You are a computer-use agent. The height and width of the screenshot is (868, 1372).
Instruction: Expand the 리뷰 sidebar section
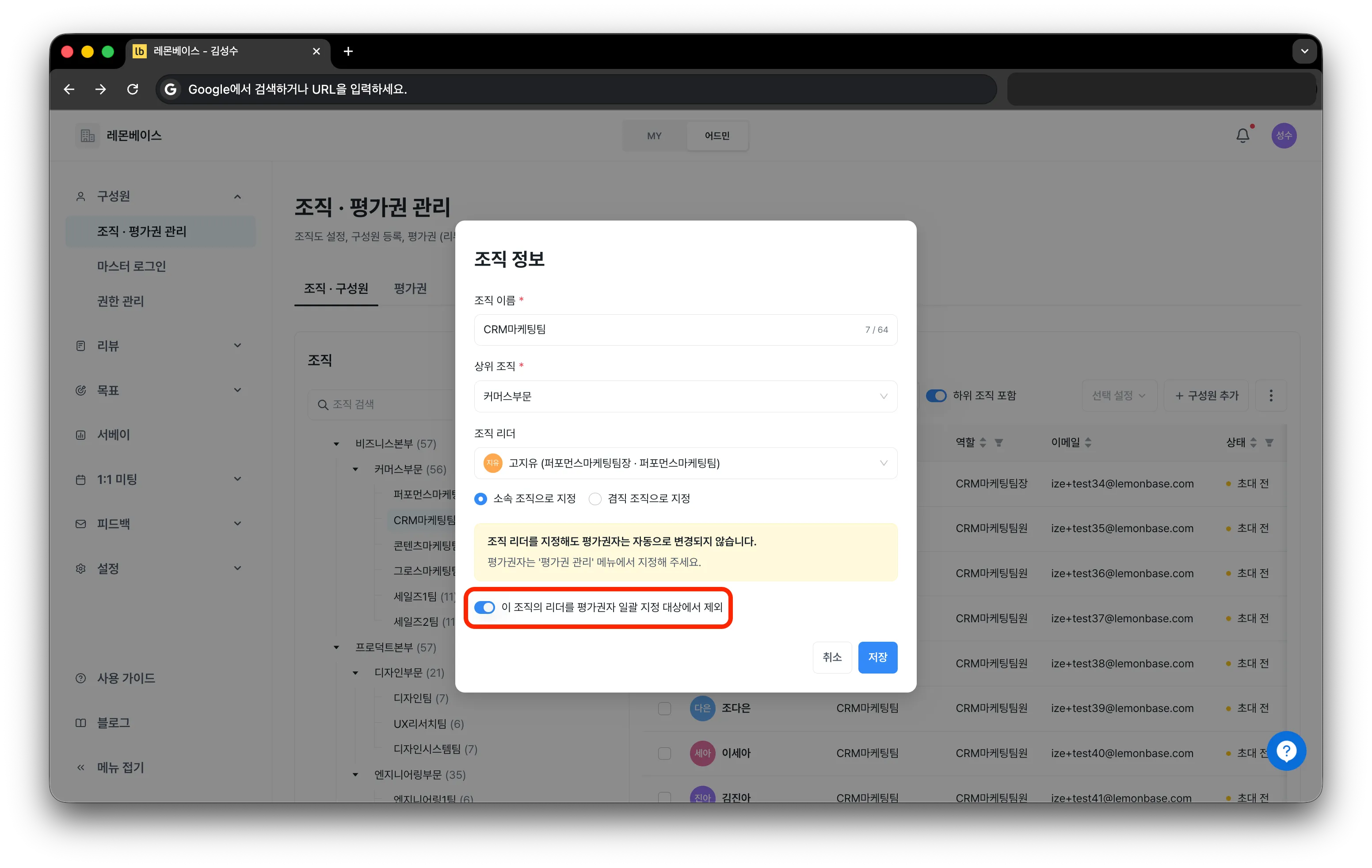238,346
